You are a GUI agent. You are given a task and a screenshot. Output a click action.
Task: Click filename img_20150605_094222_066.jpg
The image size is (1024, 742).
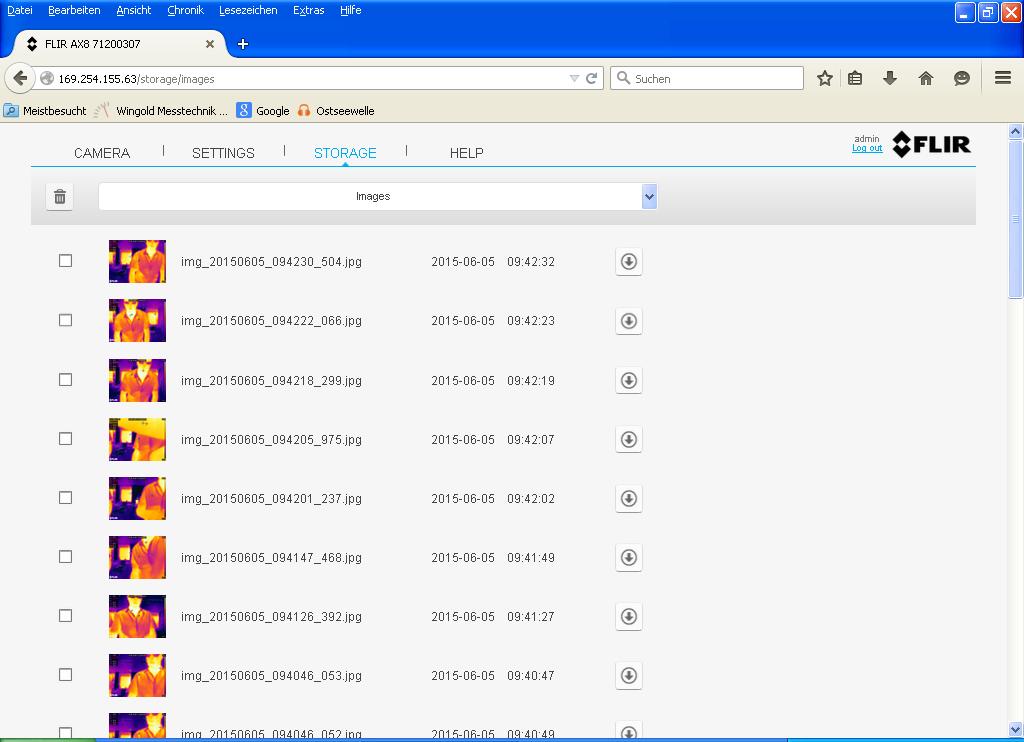(x=271, y=321)
